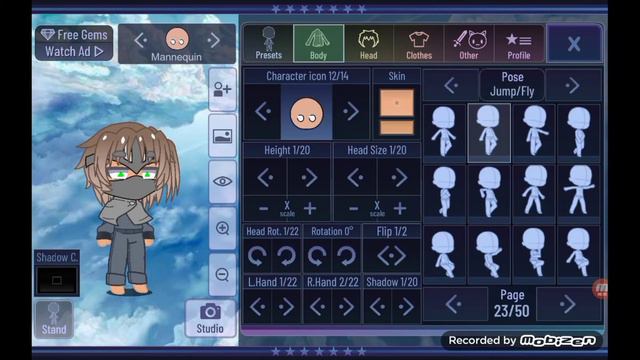This screenshot has height=360, width=640.
Task: Switch to previous character left of Mannequin
Action: click(x=141, y=40)
